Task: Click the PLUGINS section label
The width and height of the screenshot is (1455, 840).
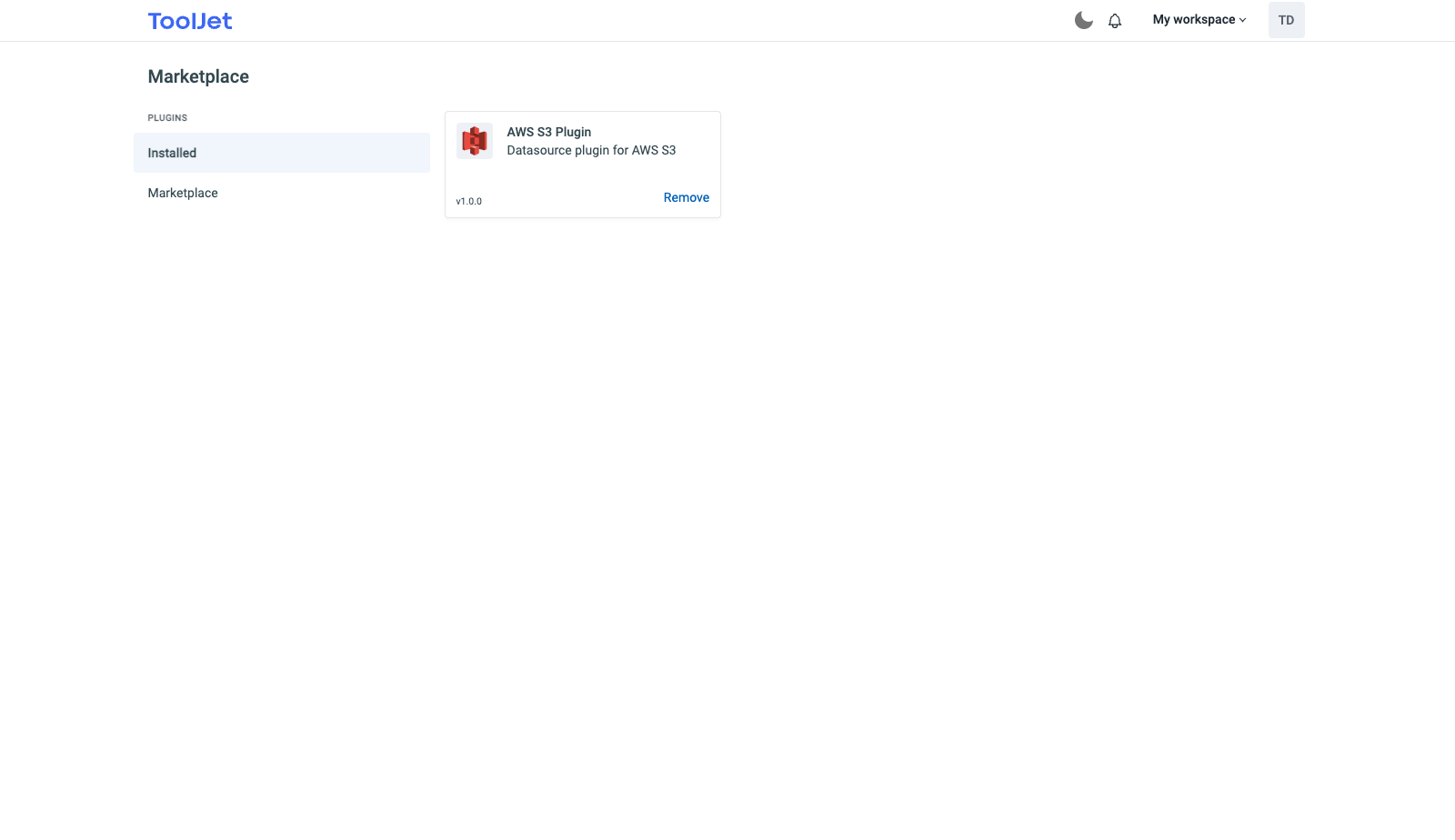Action: pyautogui.click(x=167, y=118)
